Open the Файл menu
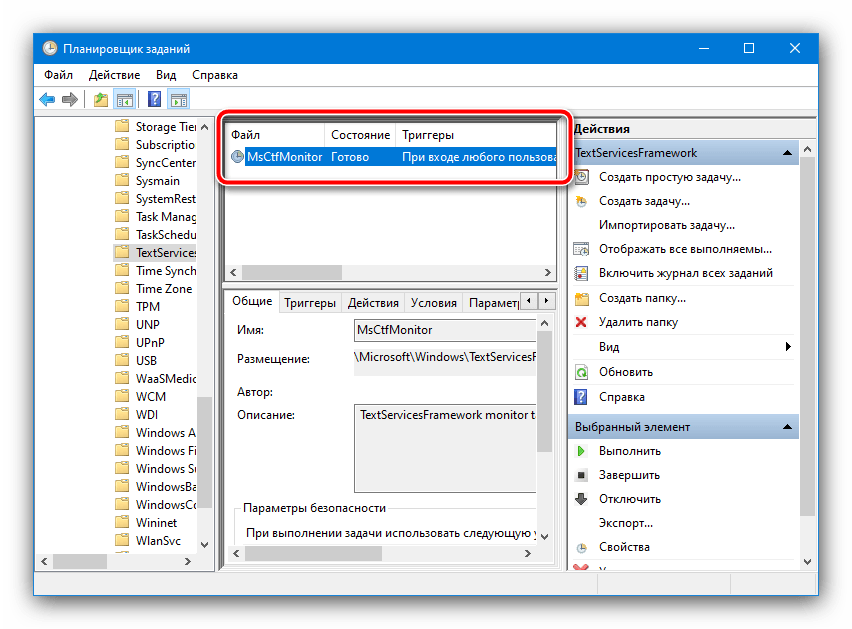The height and width of the screenshot is (629, 852). click(59, 75)
